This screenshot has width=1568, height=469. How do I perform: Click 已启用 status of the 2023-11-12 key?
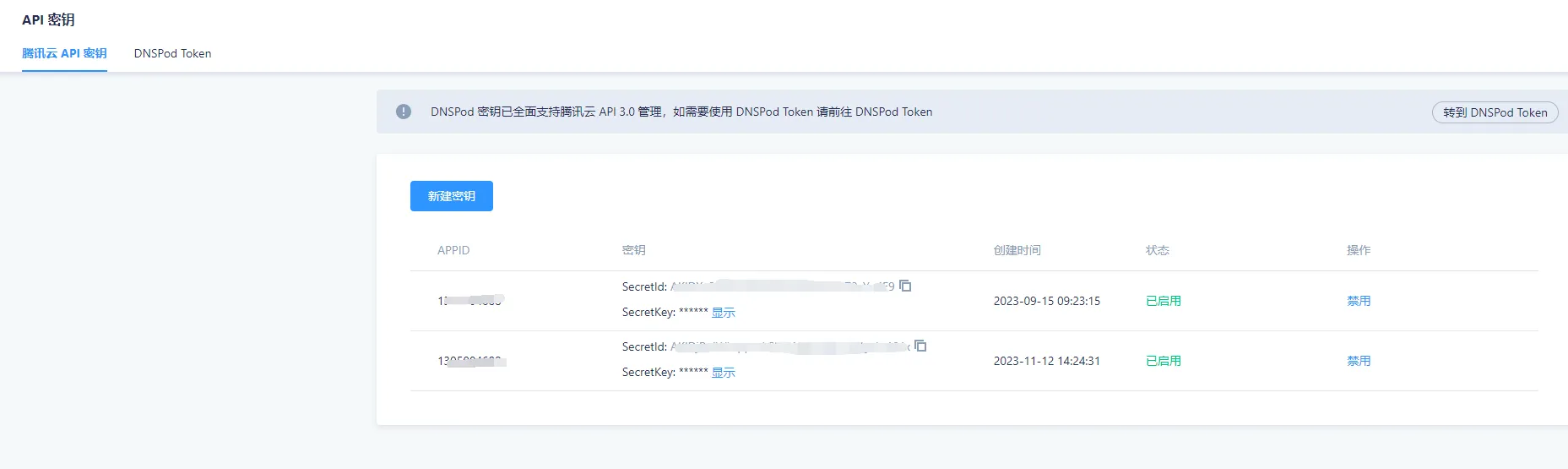pos(1163,361)
